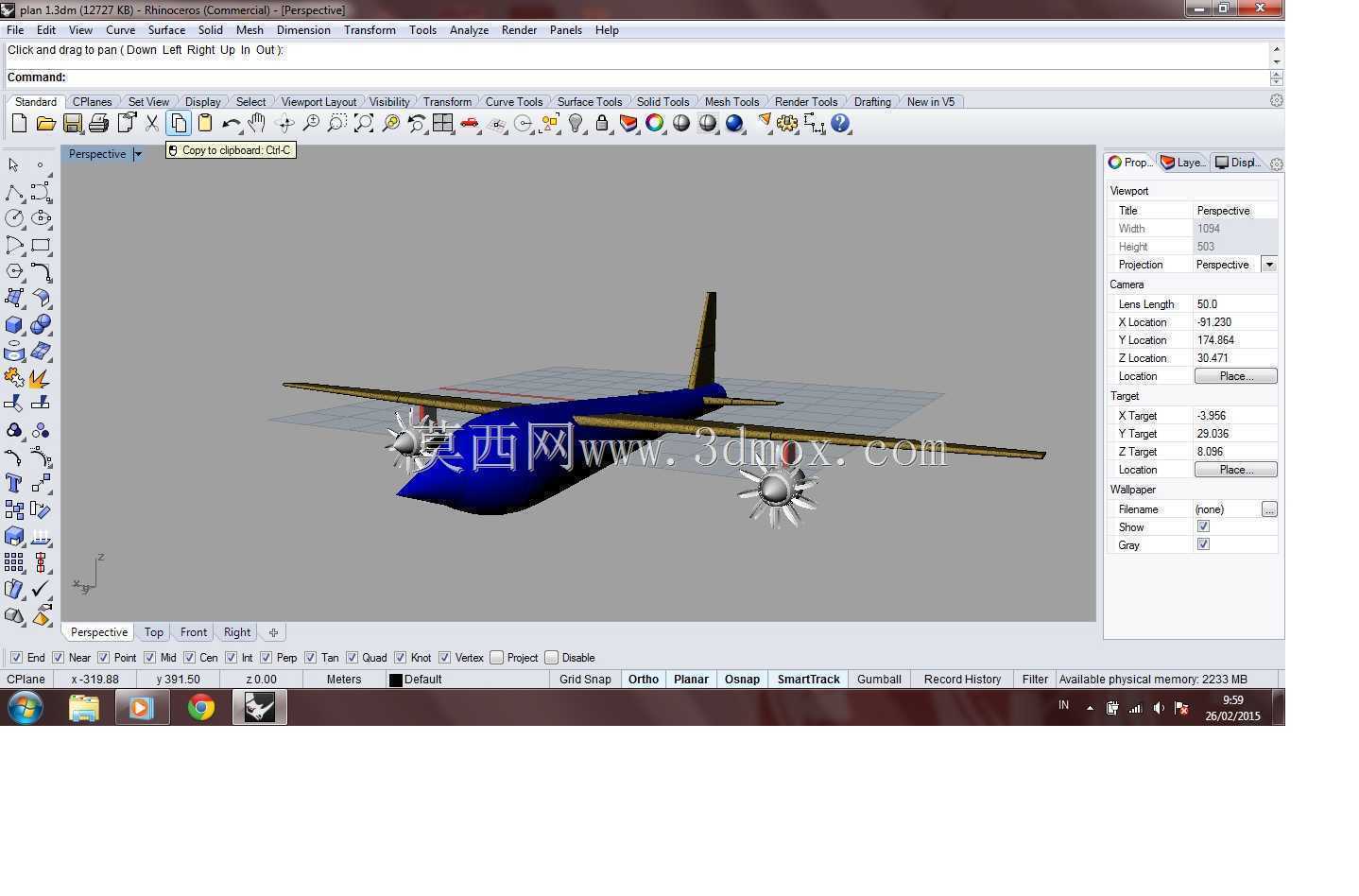
Task: Click the Target Location Place button
Action: tap(1236, 470)
